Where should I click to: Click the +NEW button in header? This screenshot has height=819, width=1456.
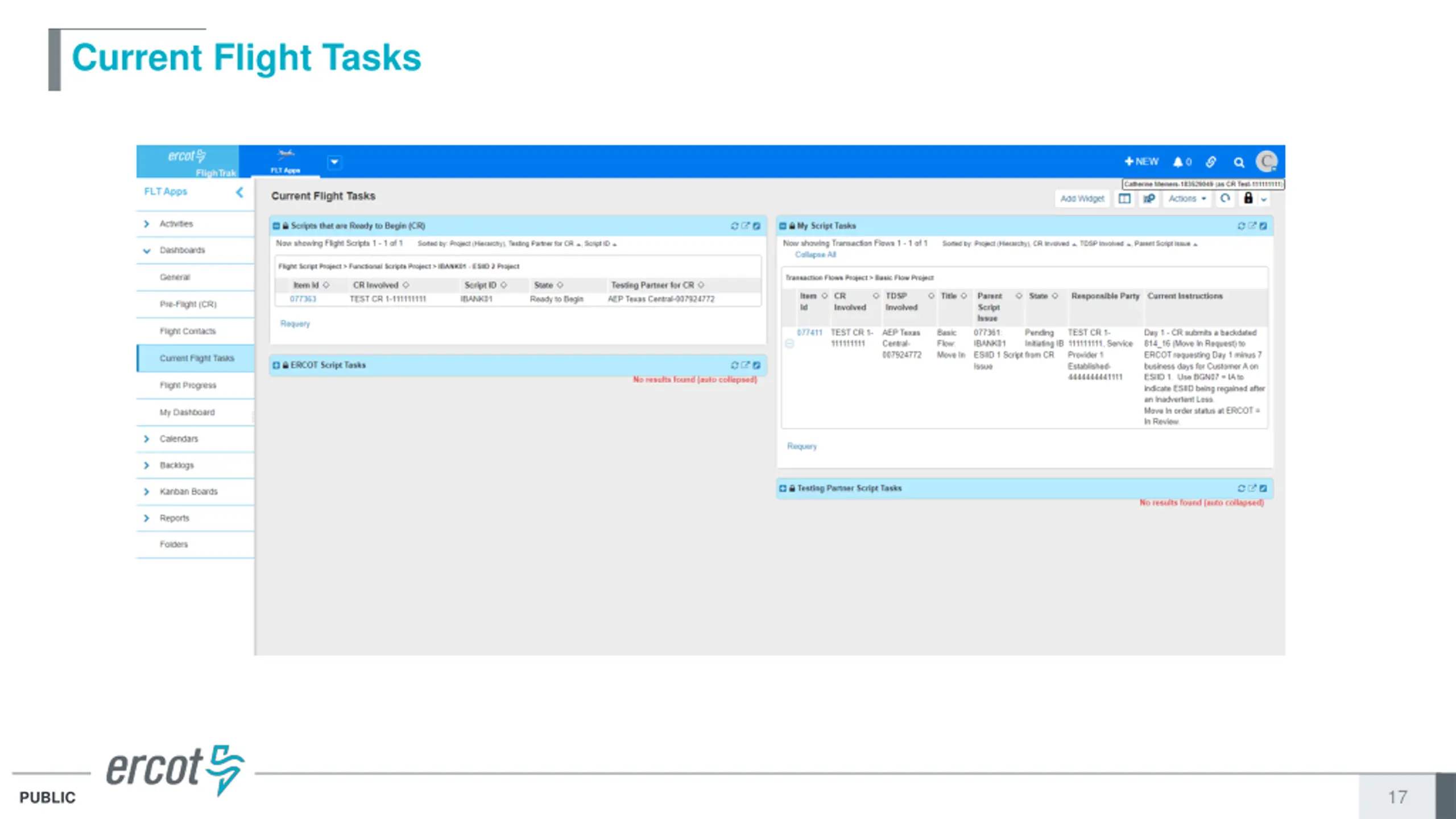click(1141, 162)
